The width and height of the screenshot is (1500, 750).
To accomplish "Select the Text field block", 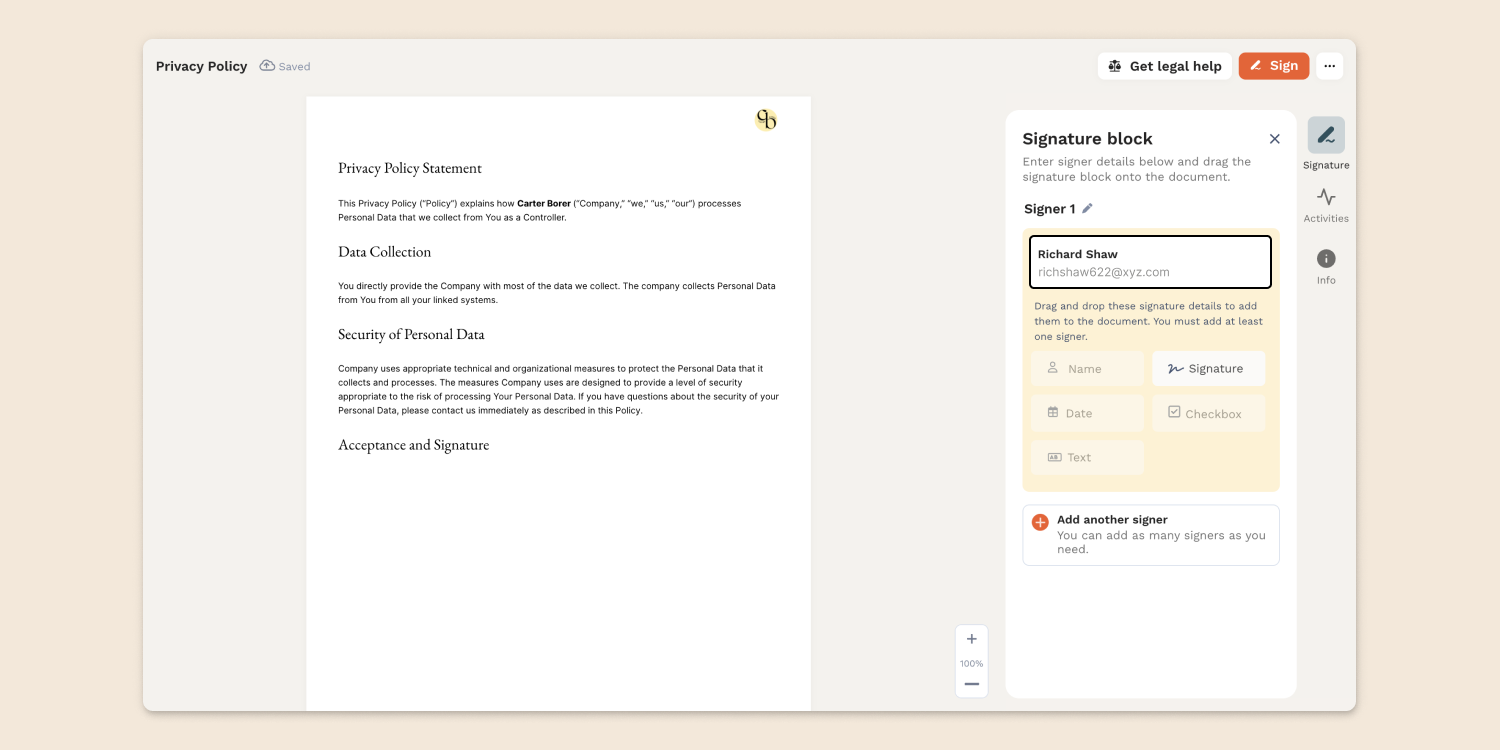I will [1087, 457].
